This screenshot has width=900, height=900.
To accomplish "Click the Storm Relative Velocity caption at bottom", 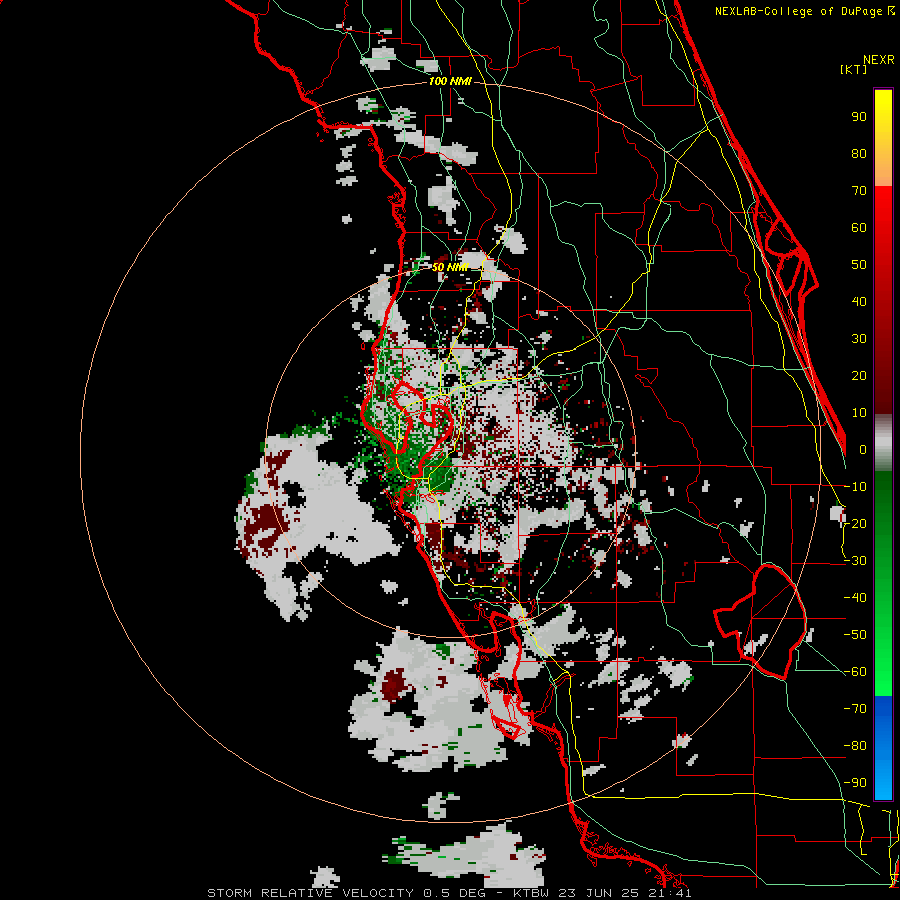I will pos(449,893).
